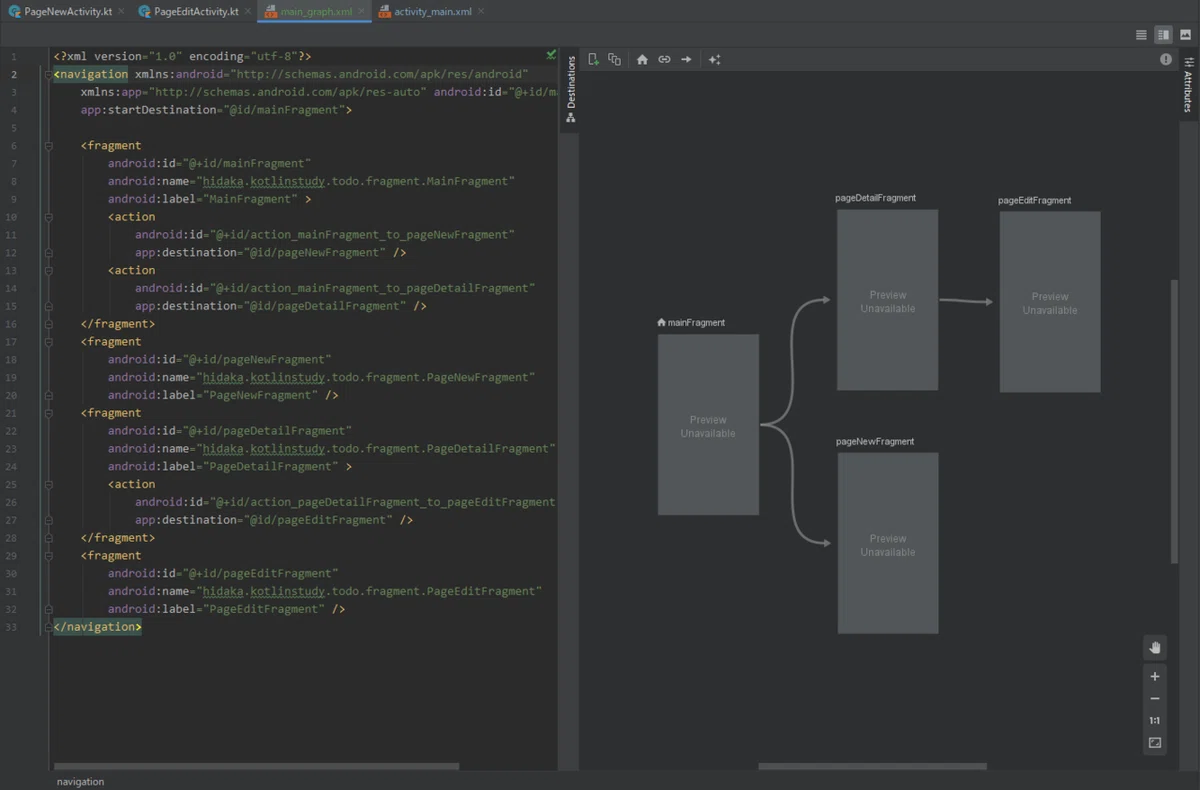Select the Pan hand tool
1200x790 pixels.
coord(1155,647)
